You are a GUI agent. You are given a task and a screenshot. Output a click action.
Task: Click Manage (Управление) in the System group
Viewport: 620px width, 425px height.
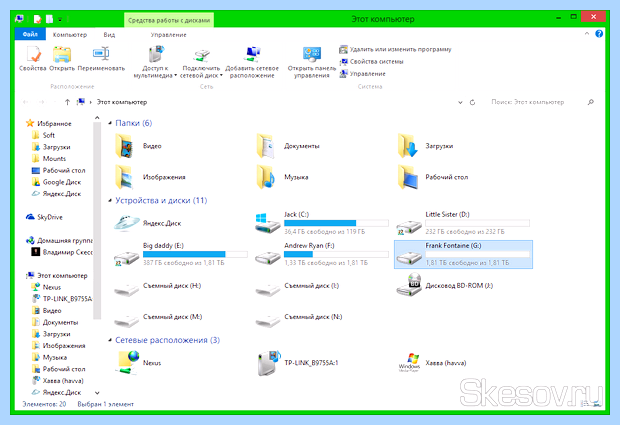[x=362, y=74]
